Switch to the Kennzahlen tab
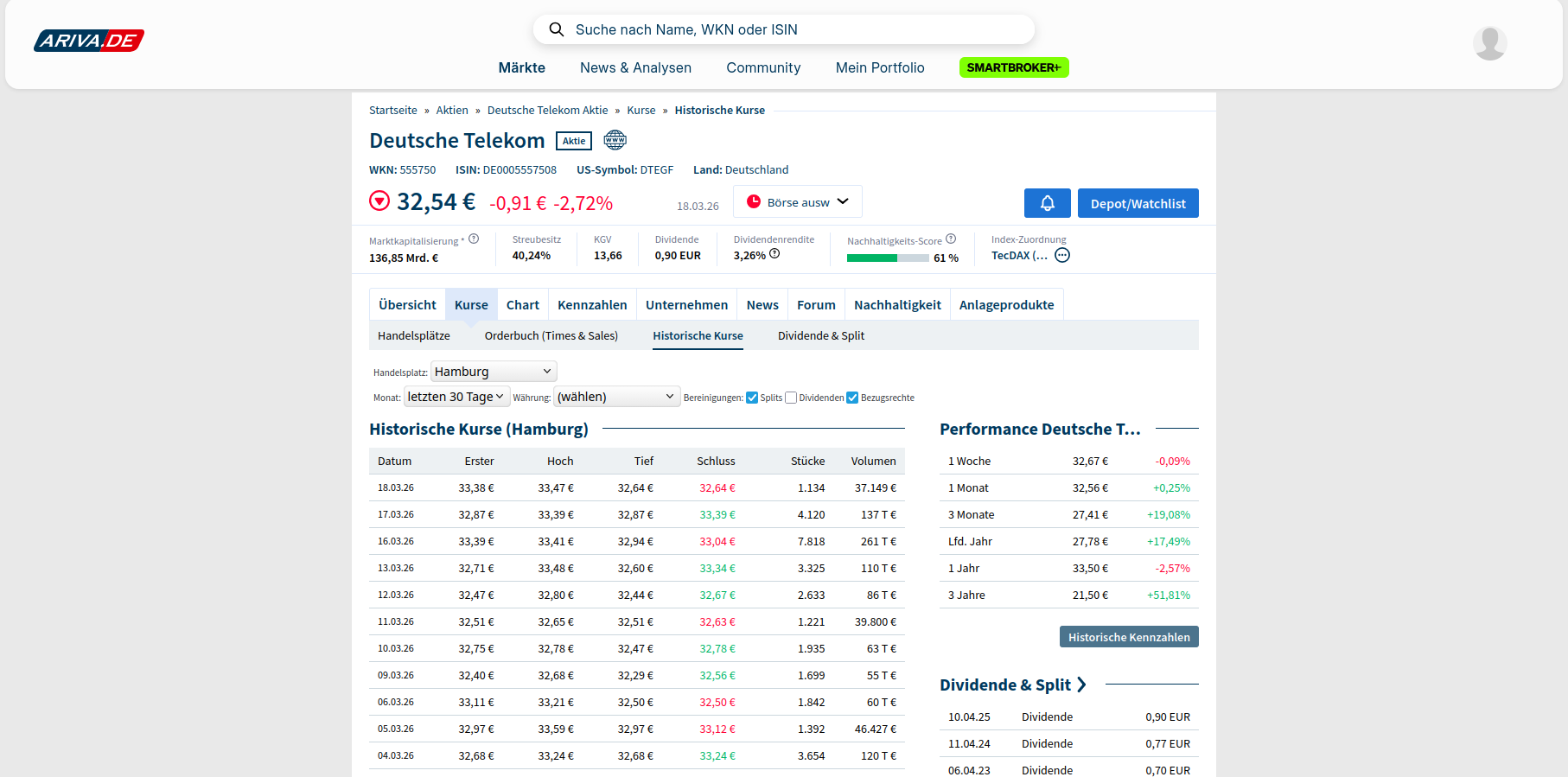 point(592,305)
